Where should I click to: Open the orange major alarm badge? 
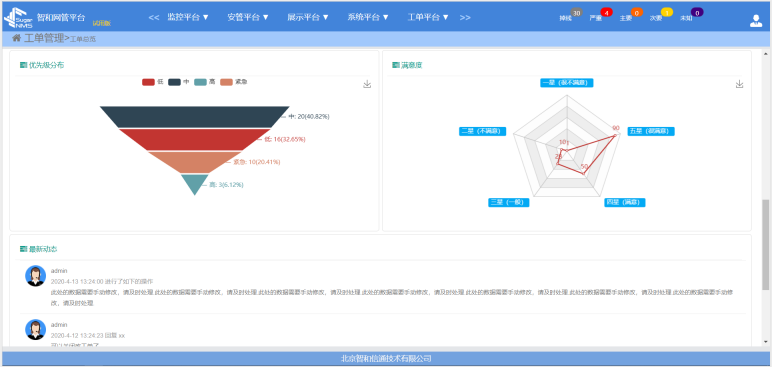click(637, 12)
